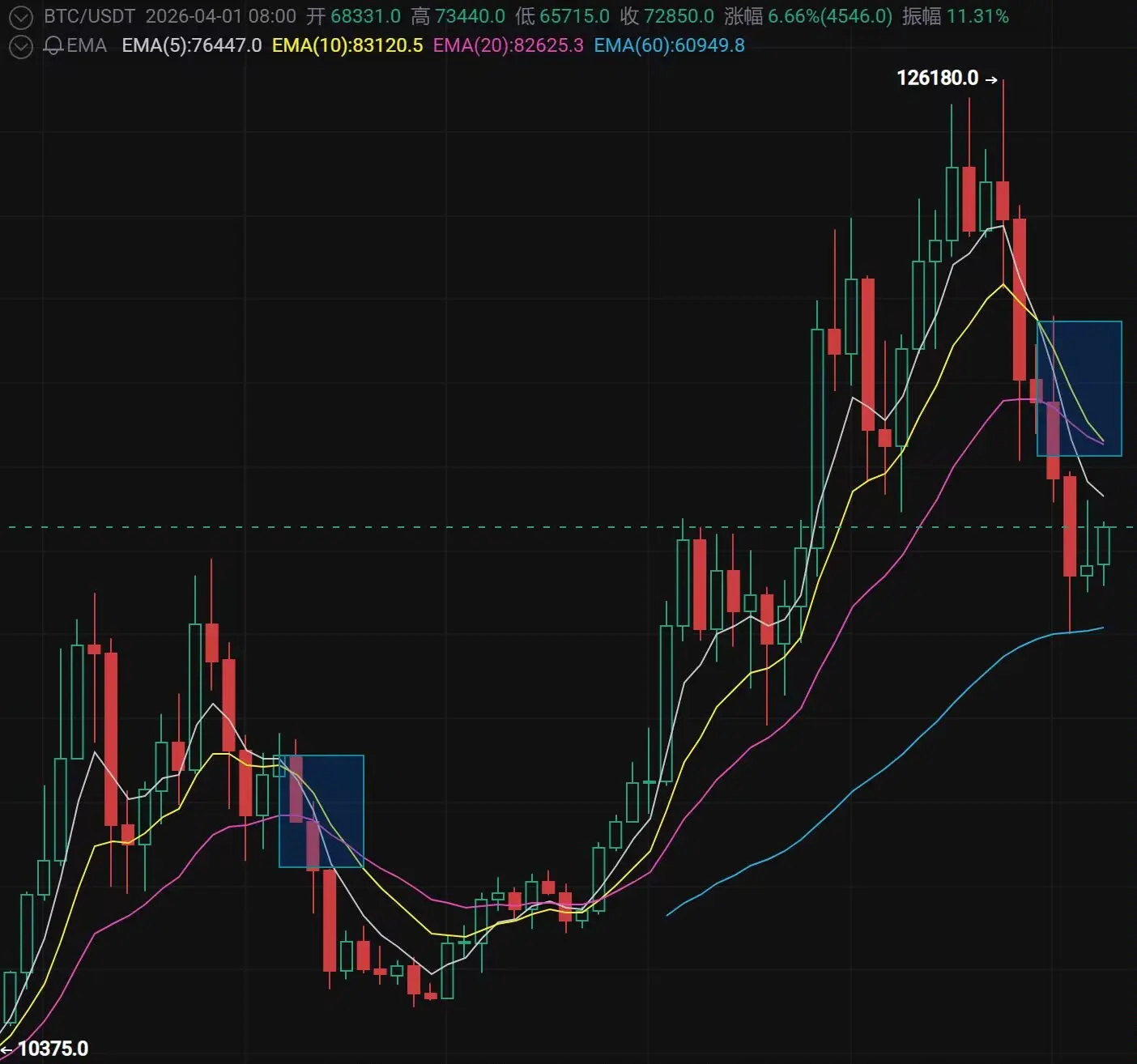
Task: Click the pink EMA(20) value label
Action: [x=508, y=45]
